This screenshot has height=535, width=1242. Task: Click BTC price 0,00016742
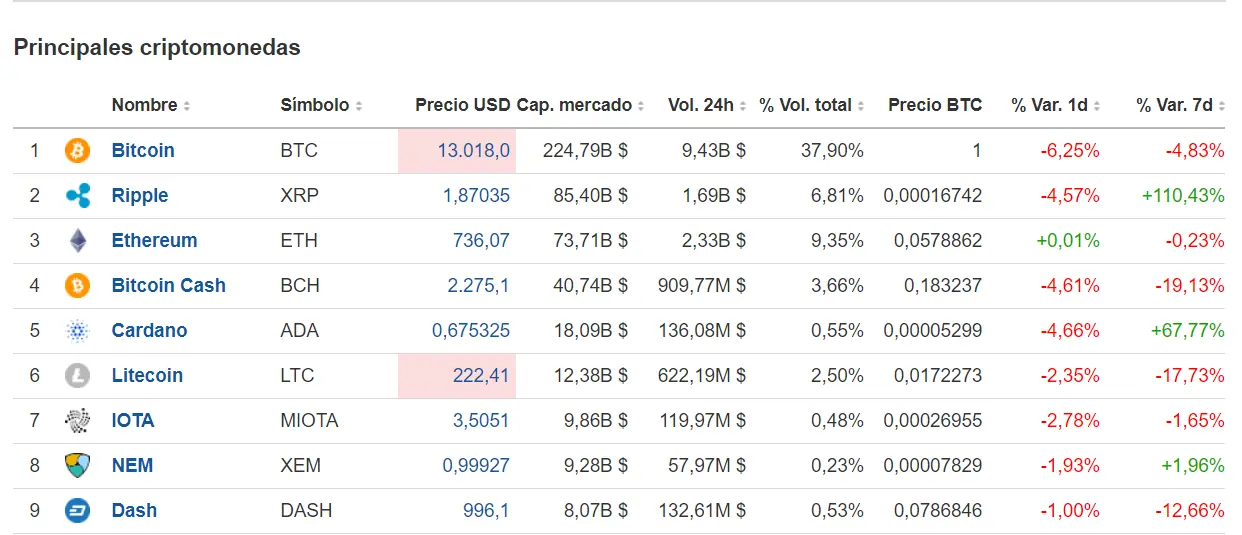(933, 196)
